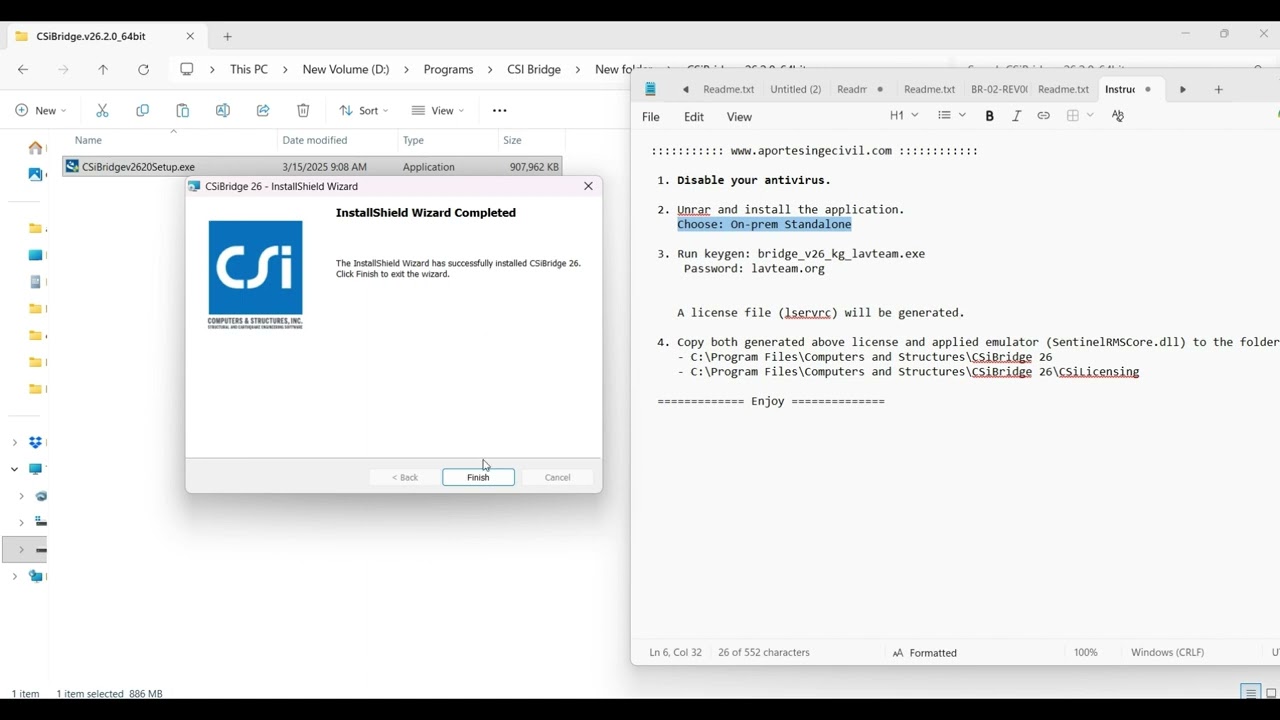Click Formatted mode in Notepad status bar
1280x720 pixels.
(x=925, y=653)
